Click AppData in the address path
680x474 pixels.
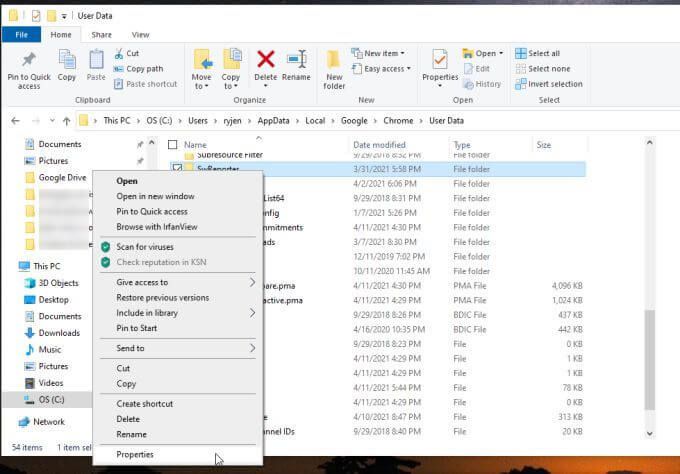pos(273,121)
